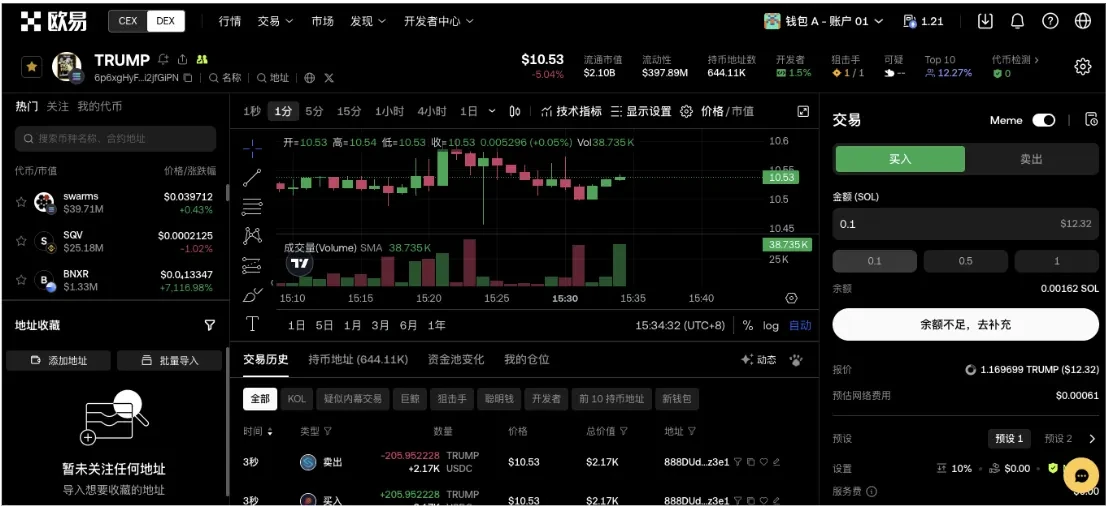Open the TRUMP token settings gear

(x=1082, y=67)
